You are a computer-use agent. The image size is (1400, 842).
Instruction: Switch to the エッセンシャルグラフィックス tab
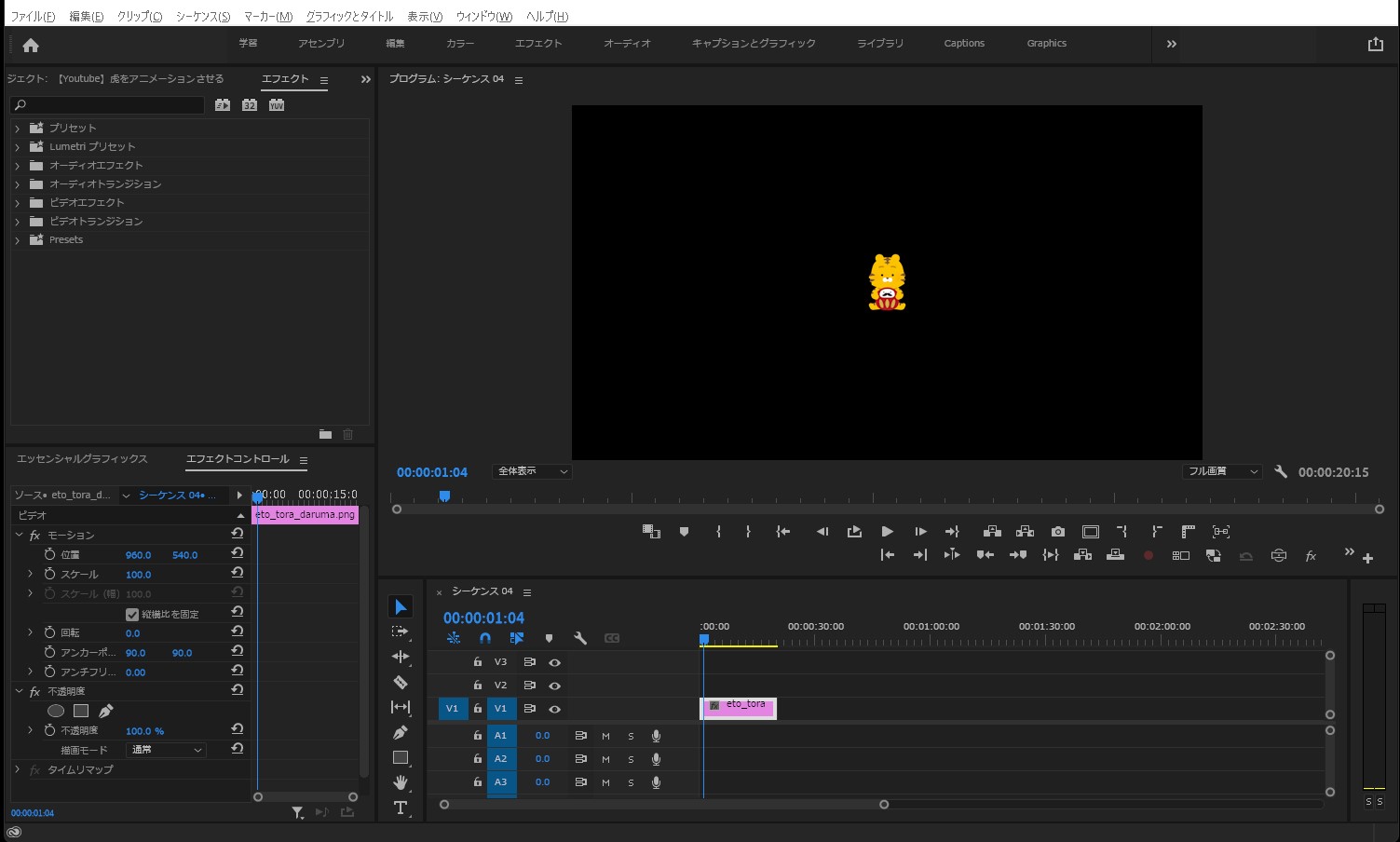point(82,458)
